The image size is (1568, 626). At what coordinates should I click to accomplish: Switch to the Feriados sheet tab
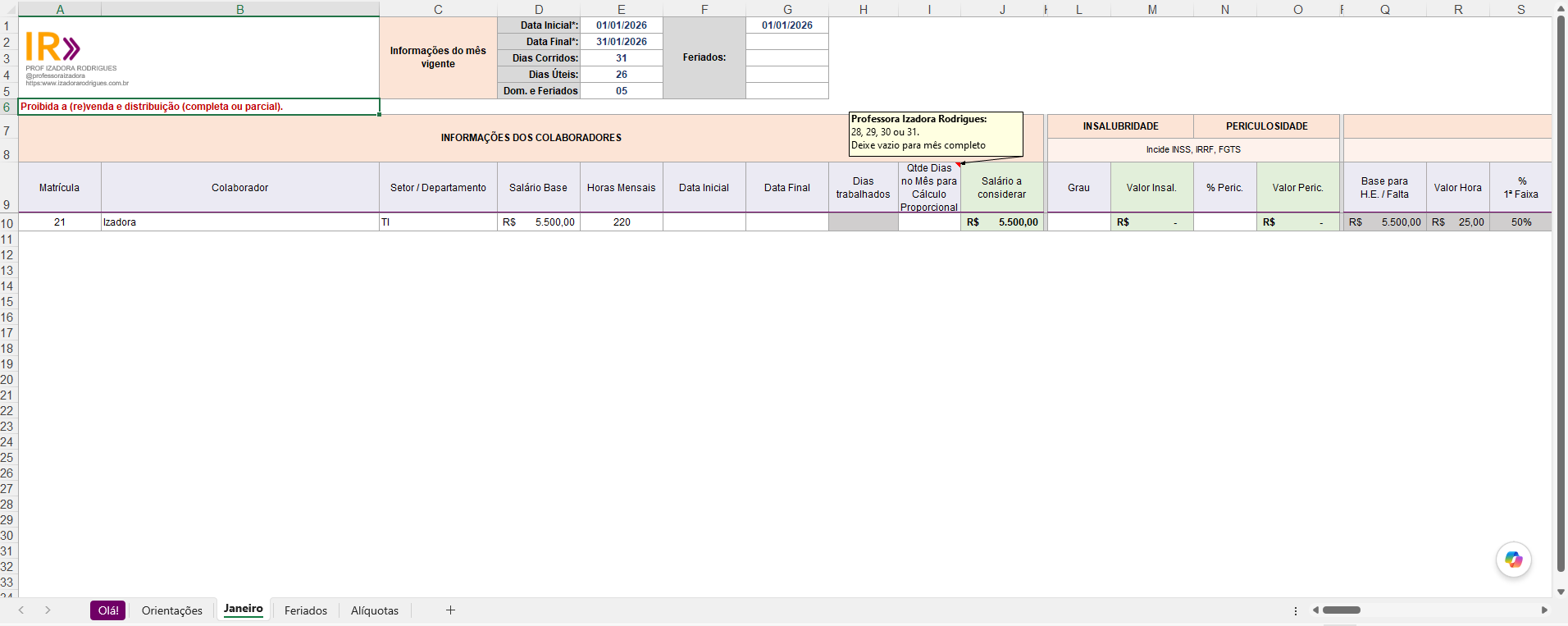tap(306, 610)
